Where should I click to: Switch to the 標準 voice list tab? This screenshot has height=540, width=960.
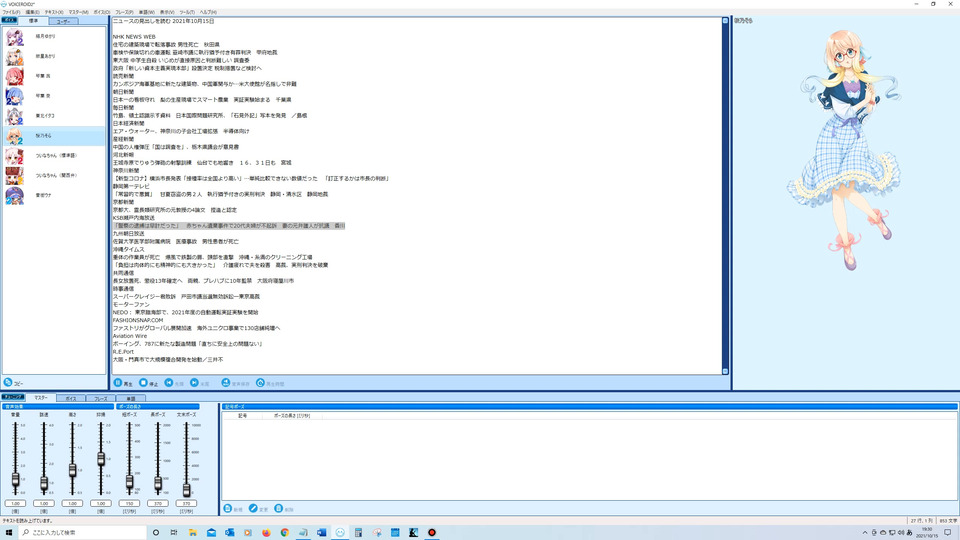pos(34,21)
